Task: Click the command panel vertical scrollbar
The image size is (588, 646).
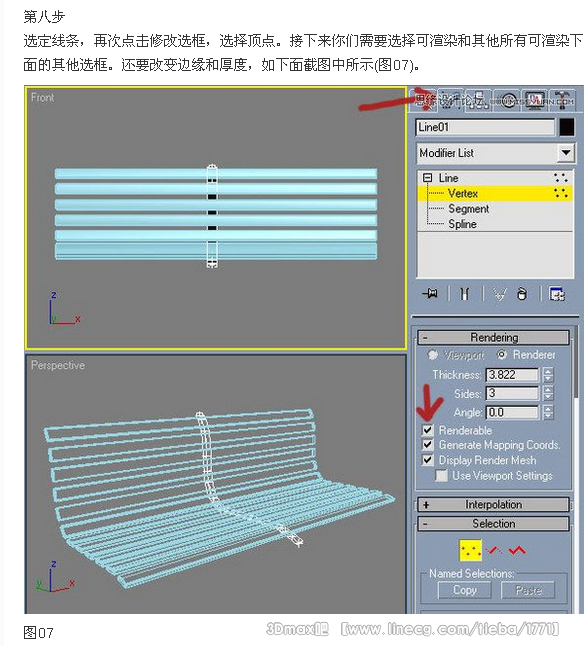Action: [x=576, y=363]
